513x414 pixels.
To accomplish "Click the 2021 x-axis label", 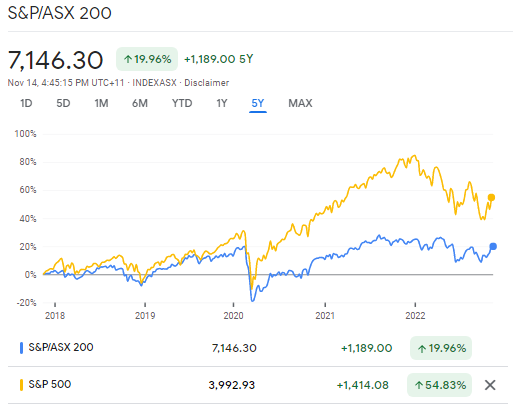I will click(x=325, y=316).
